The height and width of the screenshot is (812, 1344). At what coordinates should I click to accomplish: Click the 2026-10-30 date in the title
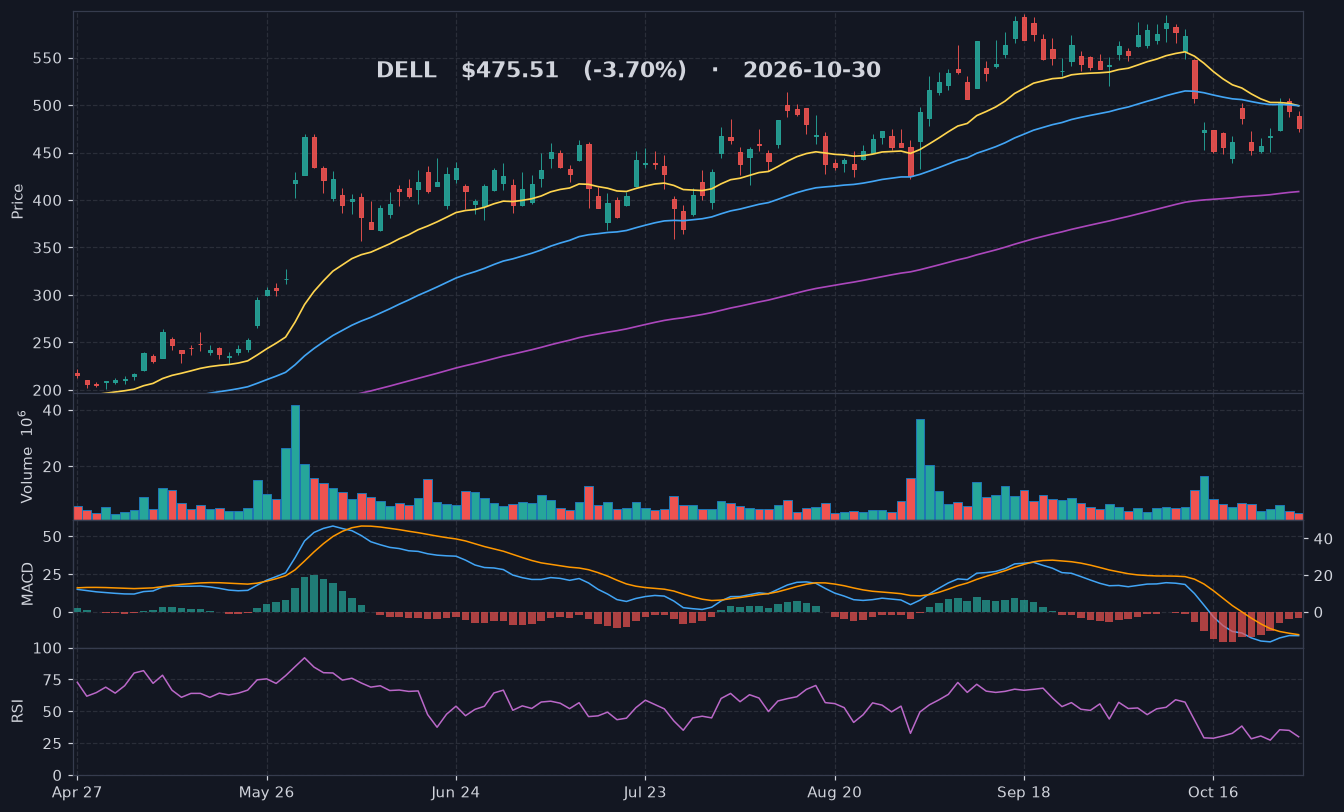(812, 70)
